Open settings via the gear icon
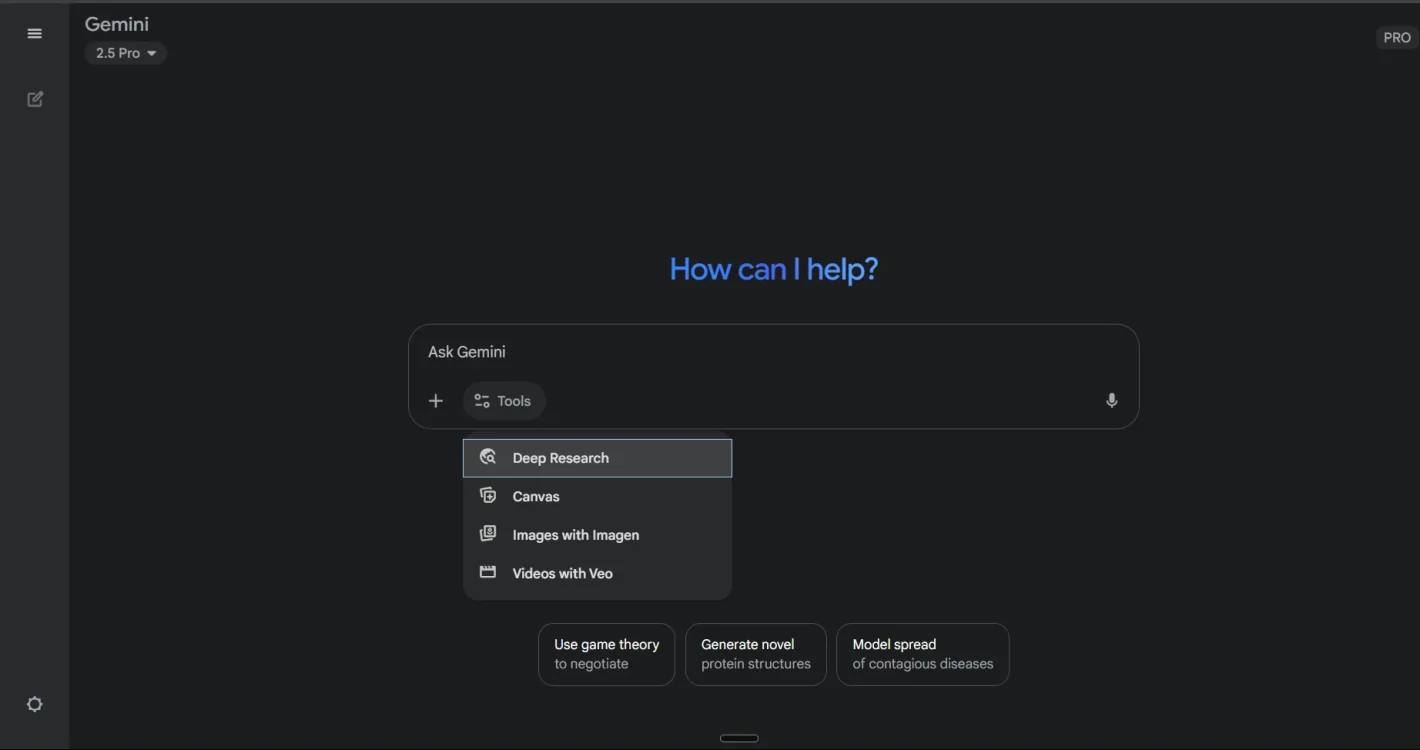This screenshot has height=750, width=1420. [35, 704]
